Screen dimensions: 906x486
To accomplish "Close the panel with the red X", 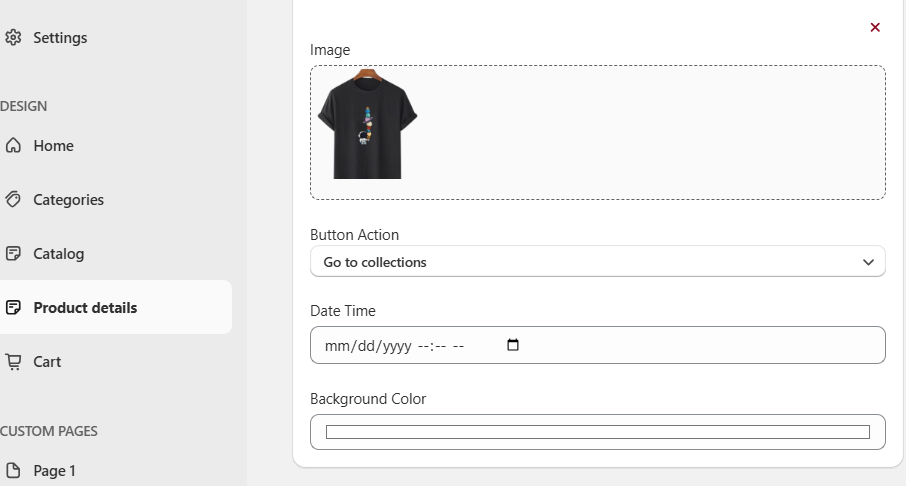I will [x=875, y=27].
